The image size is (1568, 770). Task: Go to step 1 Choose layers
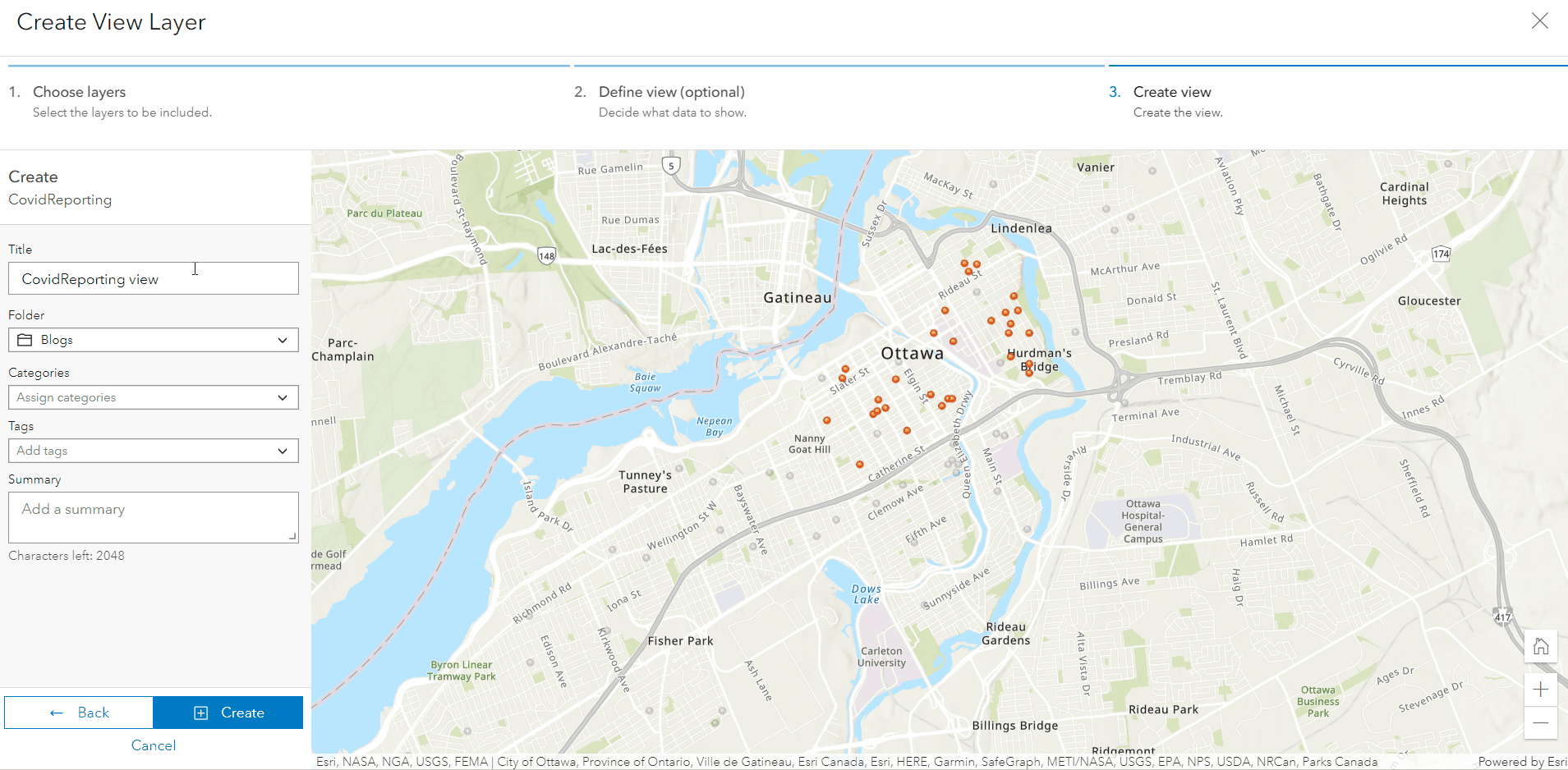pyautogui.click(x=79, y=92)
